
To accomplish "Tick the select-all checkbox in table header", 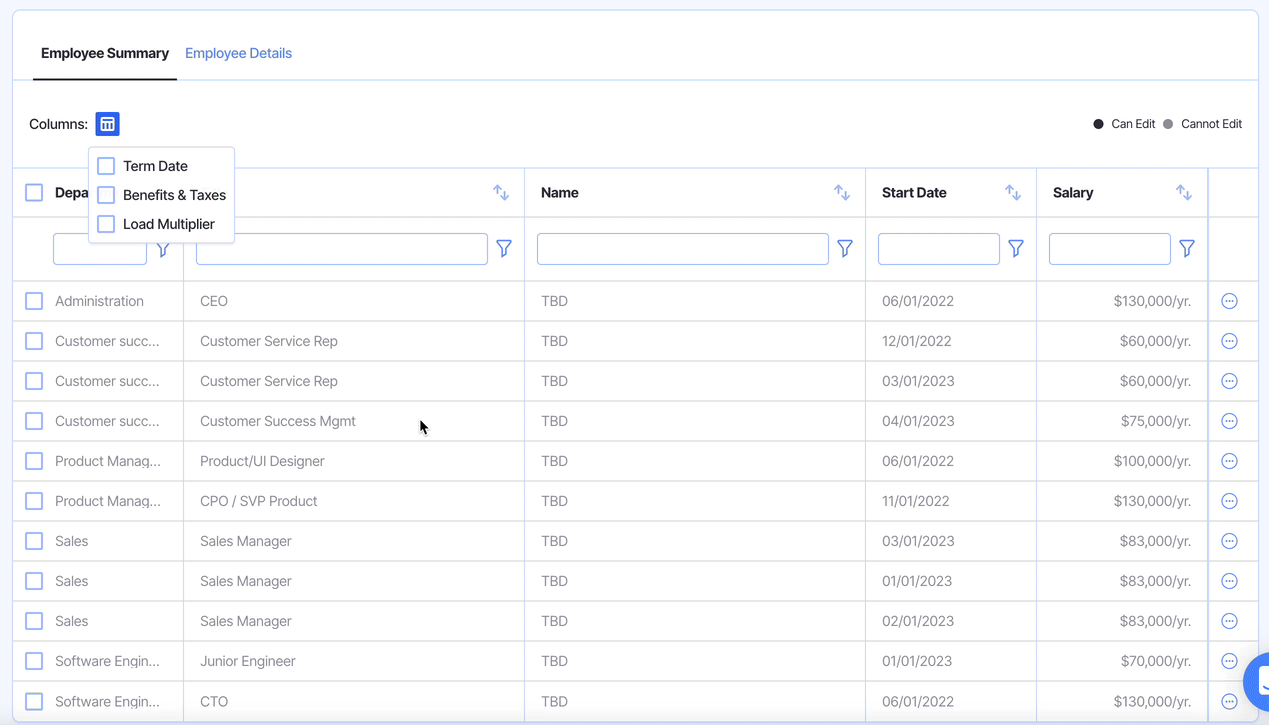I will point(34,193).
